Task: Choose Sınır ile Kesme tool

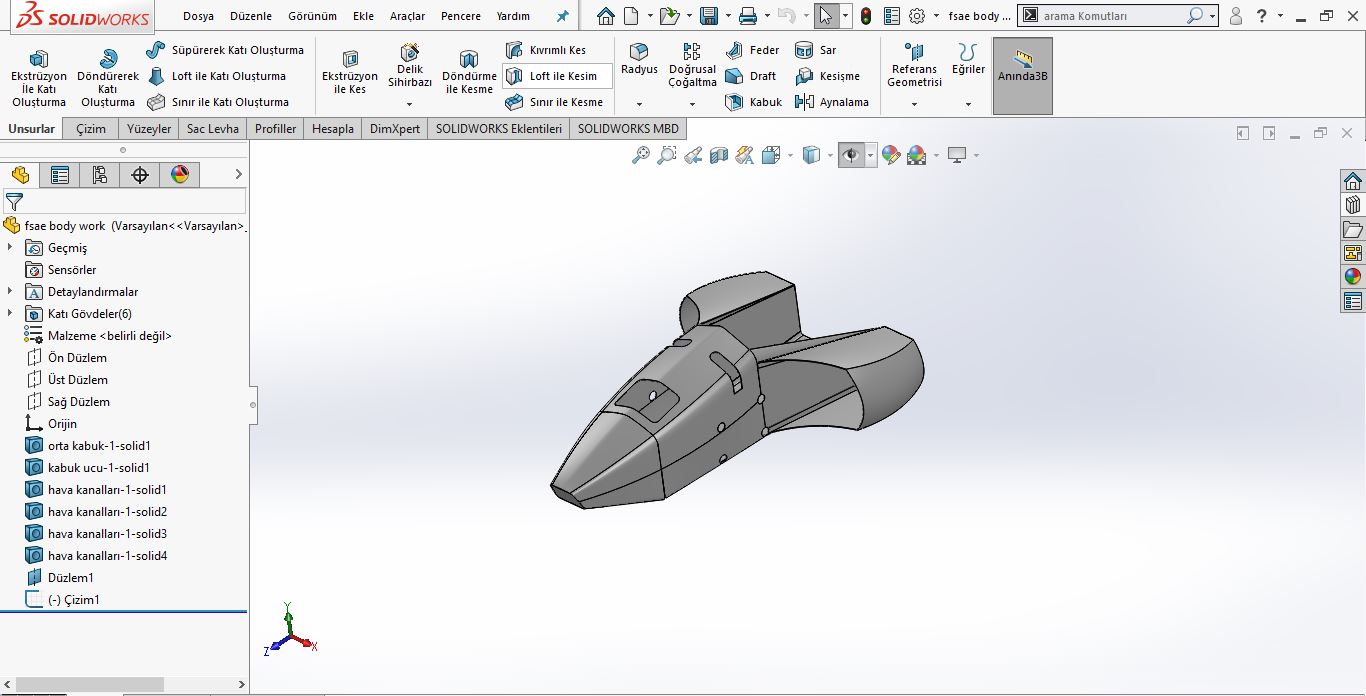Action: pos(554,102)
